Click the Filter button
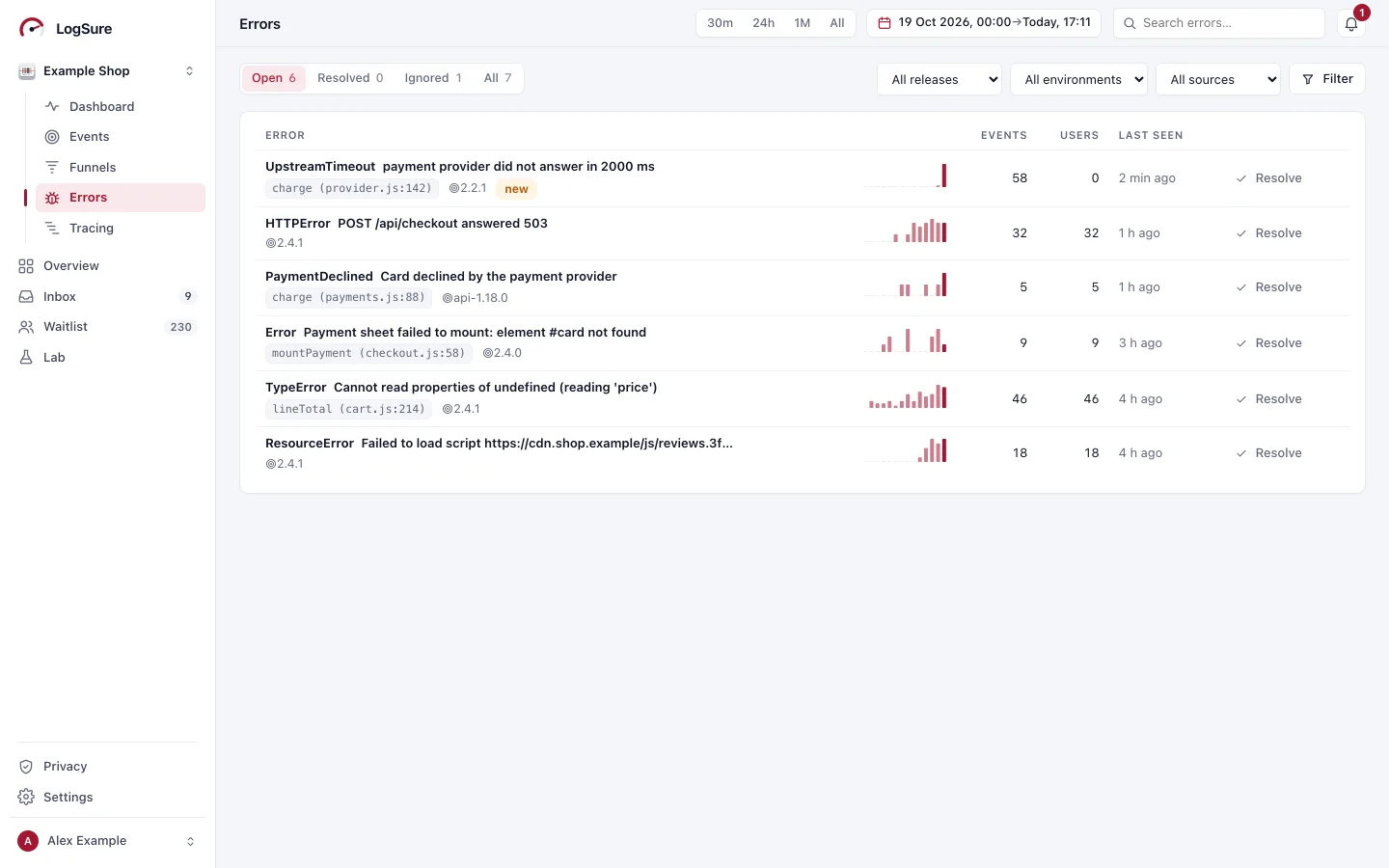This screenshot has height=868, width=1389. (x=1327, y=79)
